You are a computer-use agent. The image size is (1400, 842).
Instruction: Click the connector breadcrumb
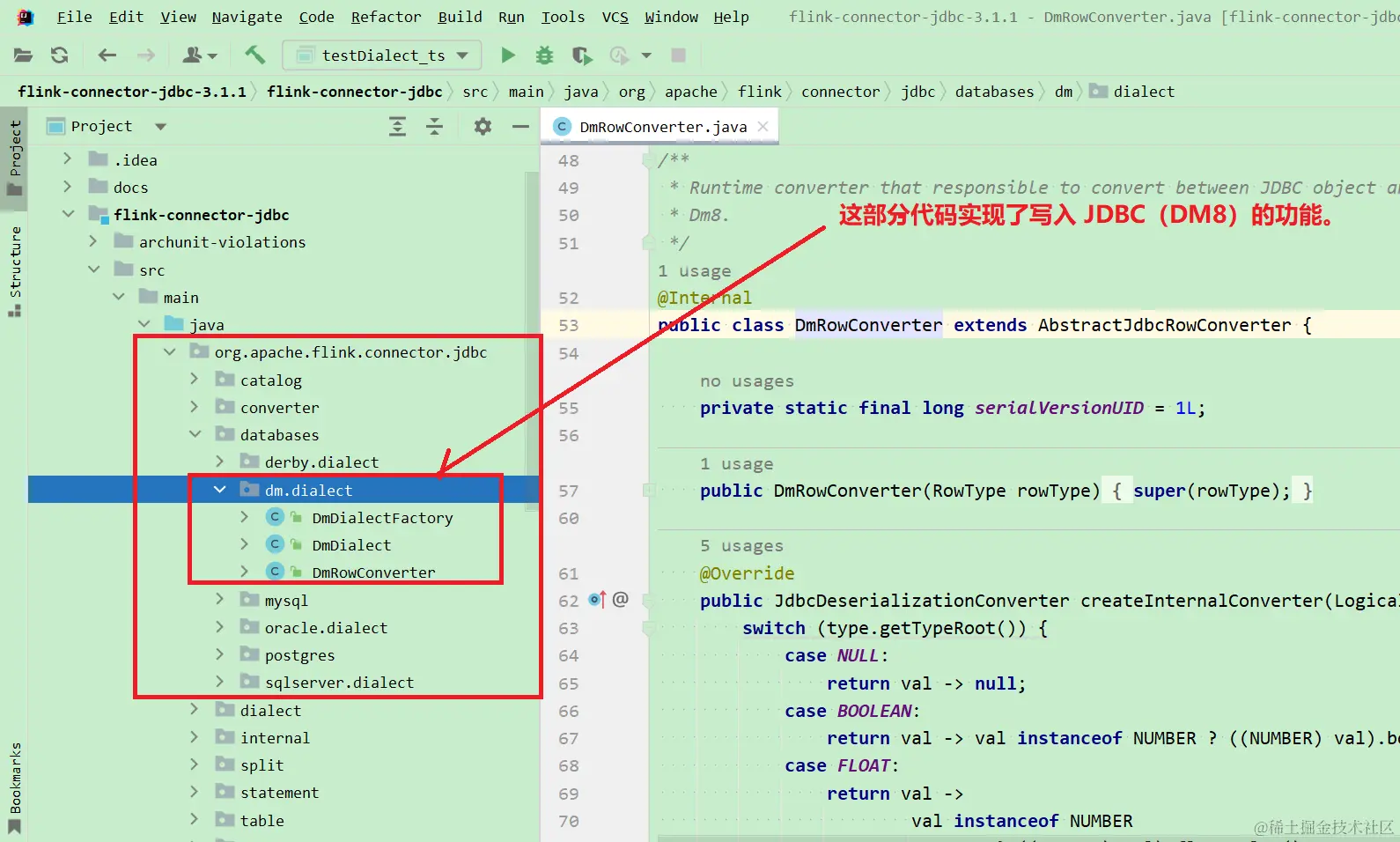841,92
